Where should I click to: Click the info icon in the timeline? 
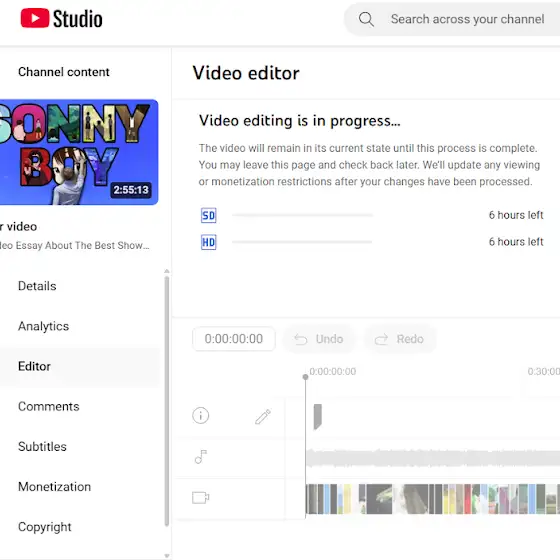200,415
